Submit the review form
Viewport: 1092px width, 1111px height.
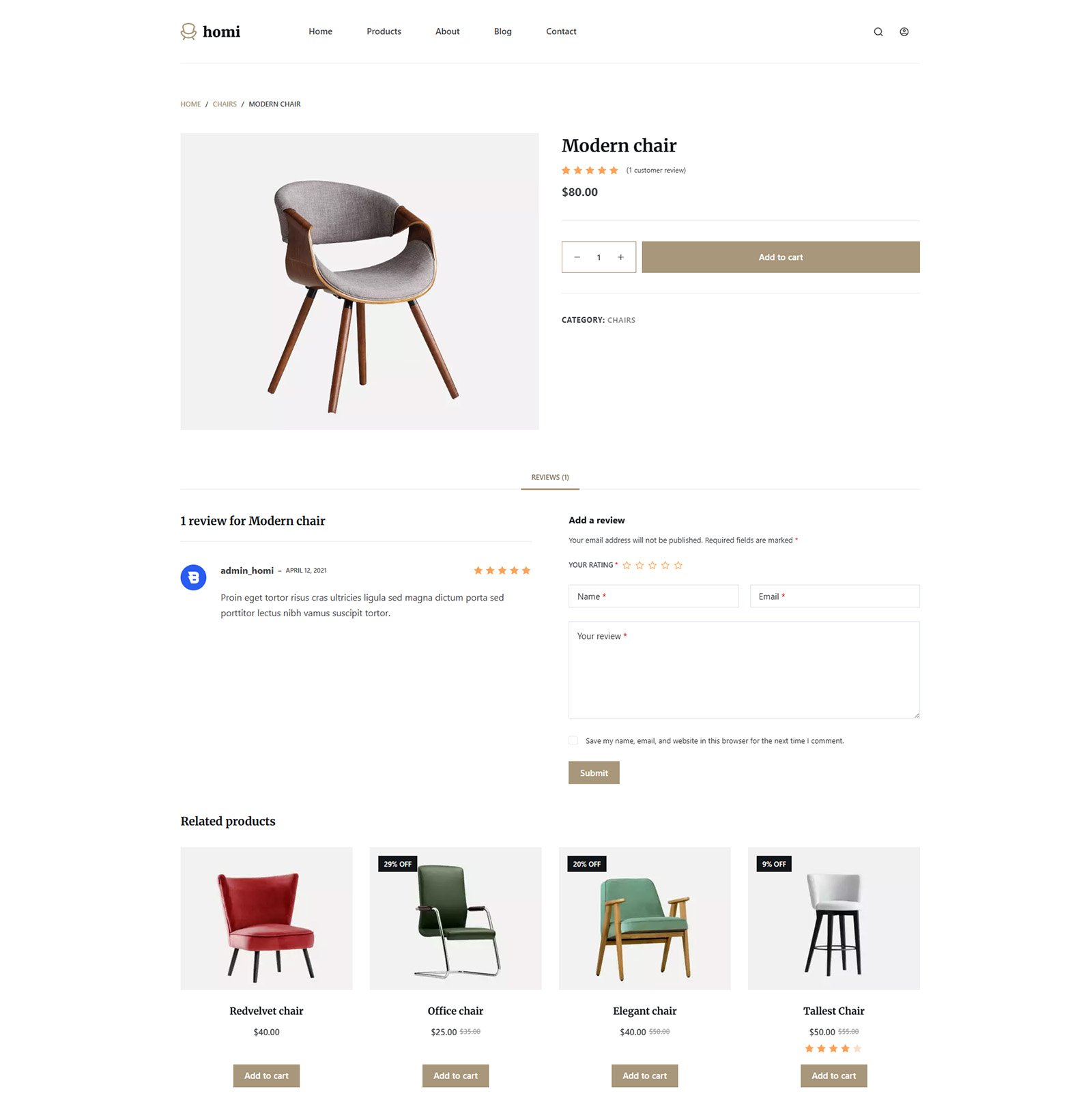tap(594, 773)
